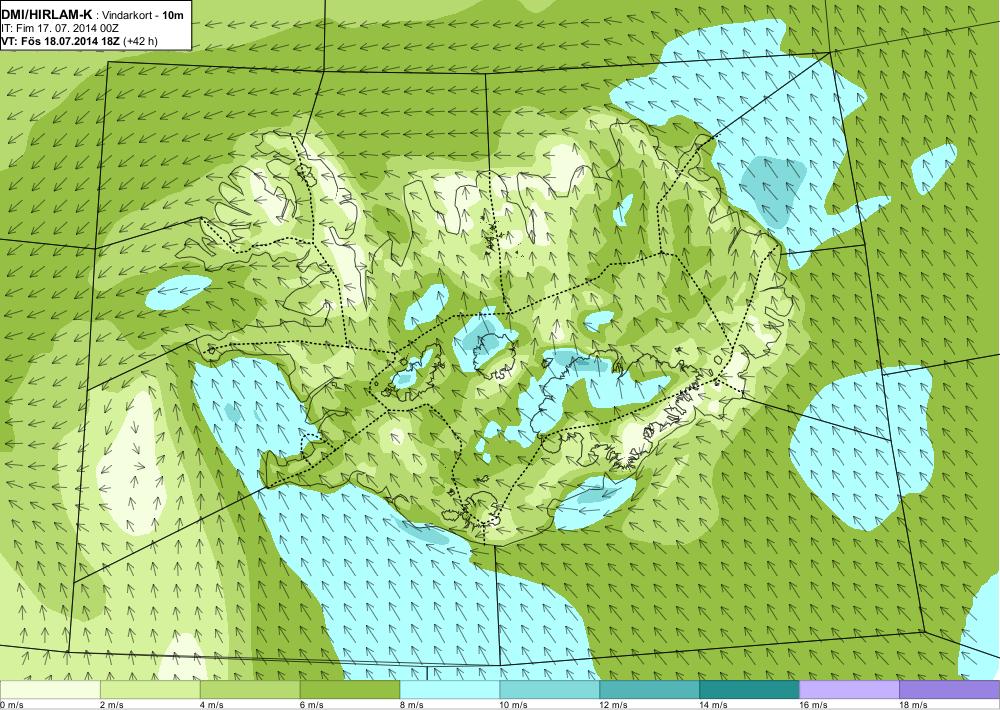Click the '12 m/s' legend label

pyautogui.click(x=614, y=705)
